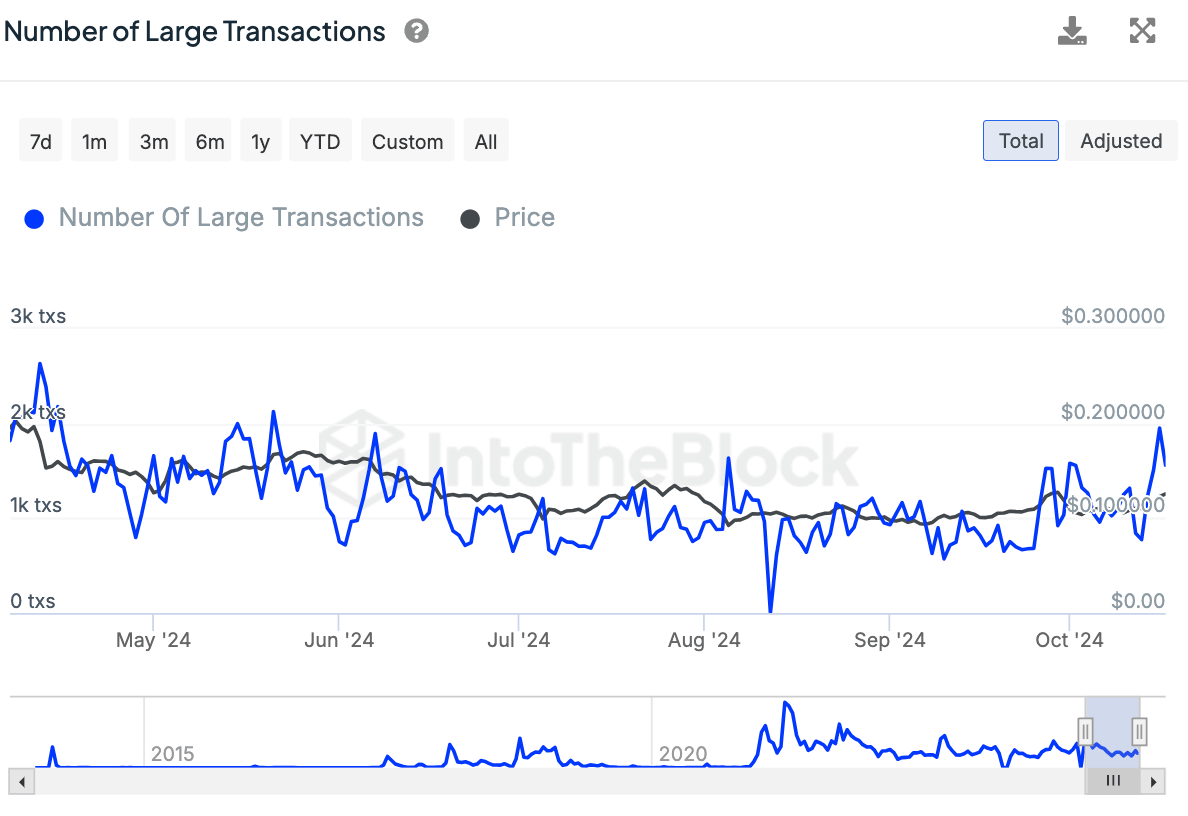Click the blue legend dot for large transactions
The height and width of the screenshot is (816, 1188).
point(33,218)
